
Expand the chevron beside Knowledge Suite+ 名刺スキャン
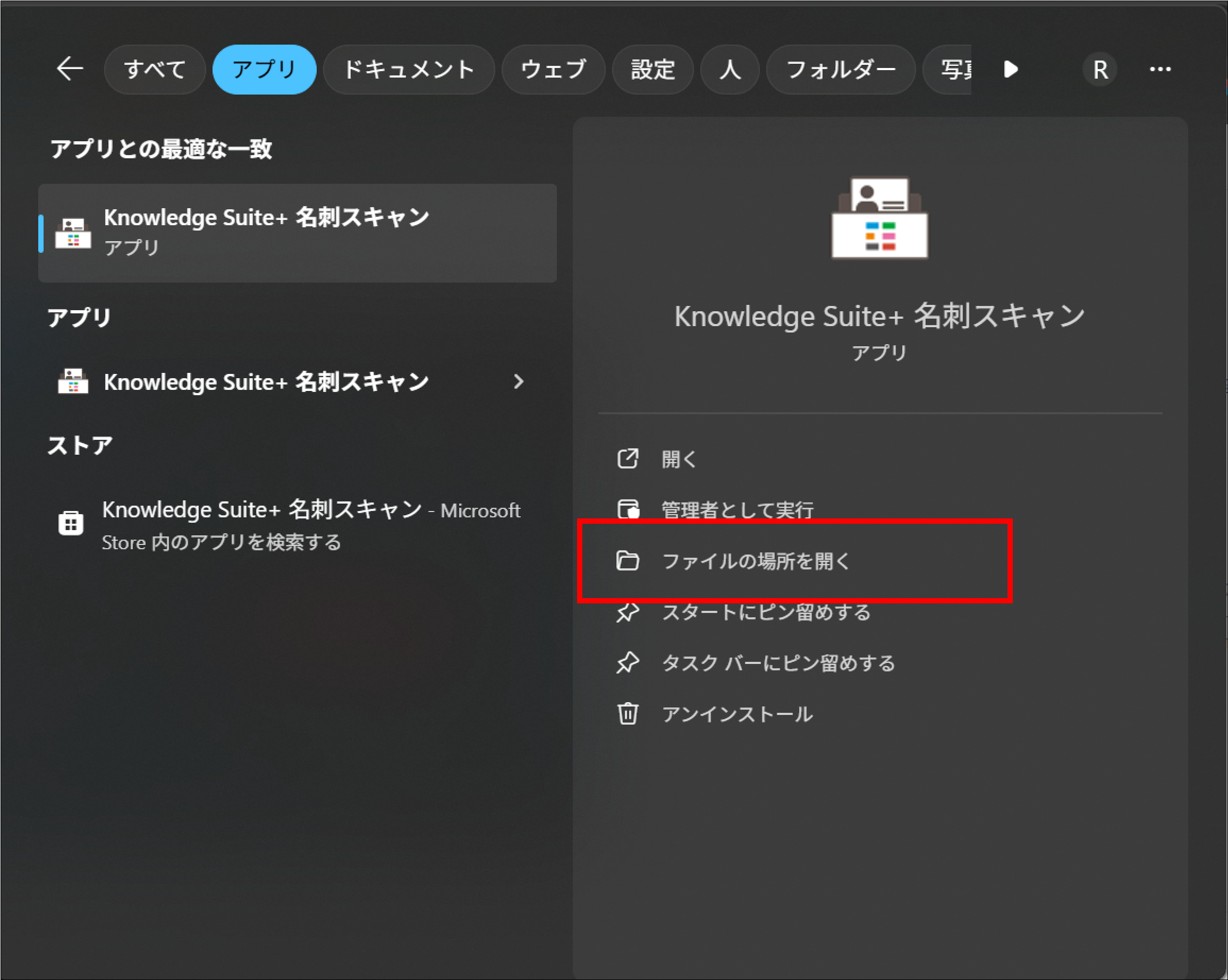[518, 381]
